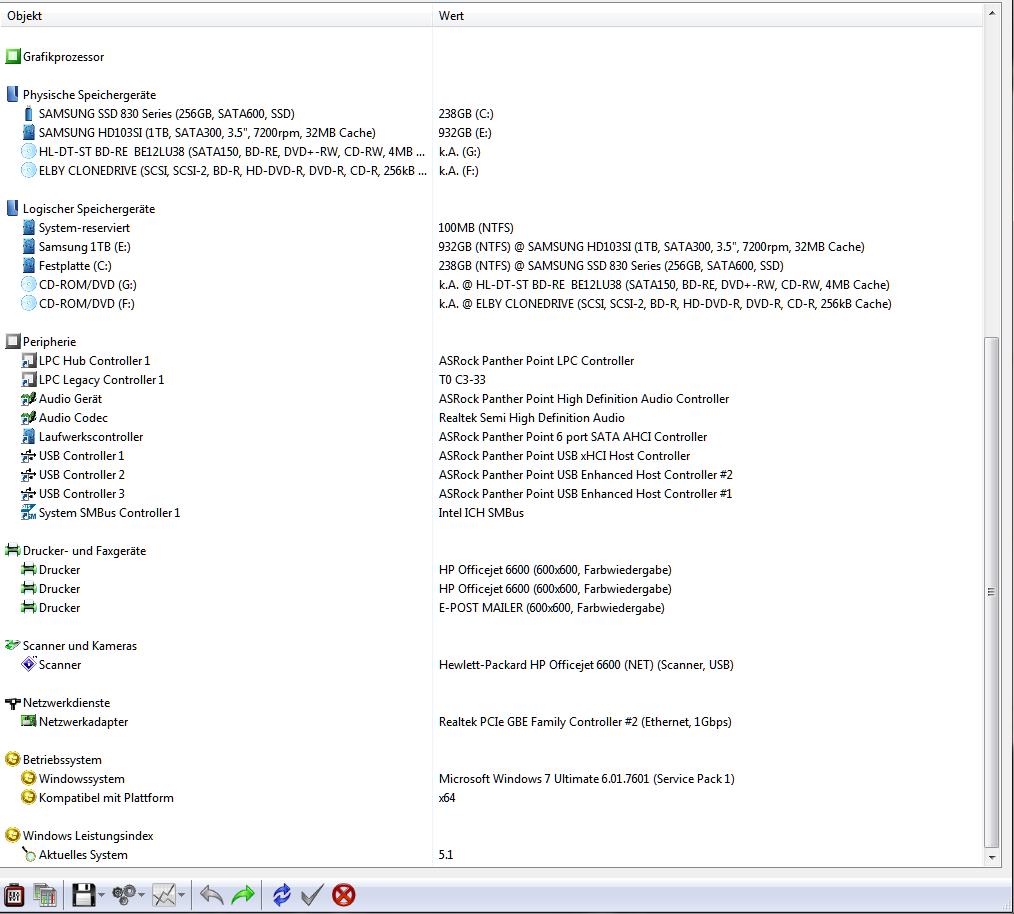Click the value "Intel ICH SMBus"
Screen dimensions: 1014x914
pyautogui.click(x=481, y=513)
